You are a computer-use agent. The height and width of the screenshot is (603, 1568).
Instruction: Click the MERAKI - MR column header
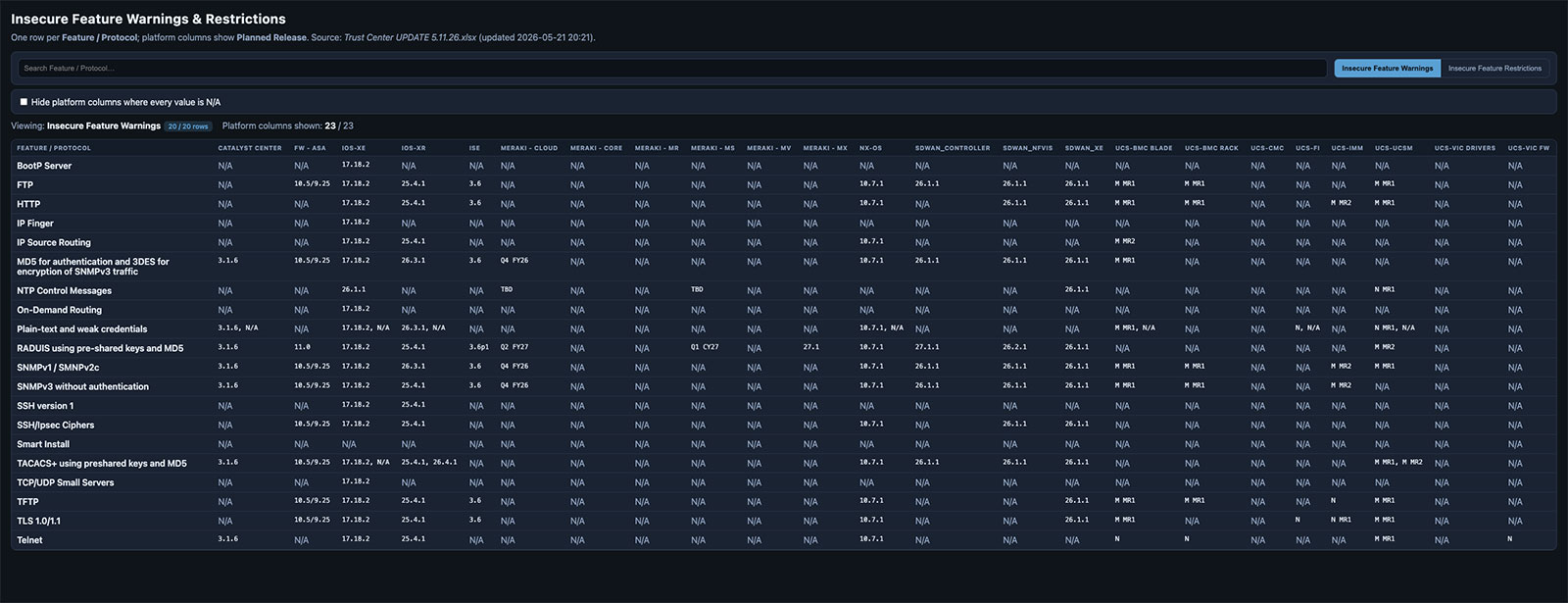pos(657,148)
